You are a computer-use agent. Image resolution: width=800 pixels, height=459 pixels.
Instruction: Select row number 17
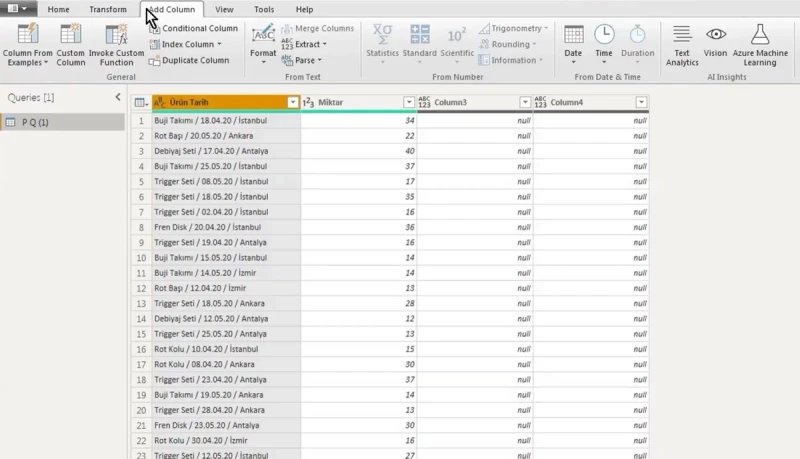(x=141, y=365)
